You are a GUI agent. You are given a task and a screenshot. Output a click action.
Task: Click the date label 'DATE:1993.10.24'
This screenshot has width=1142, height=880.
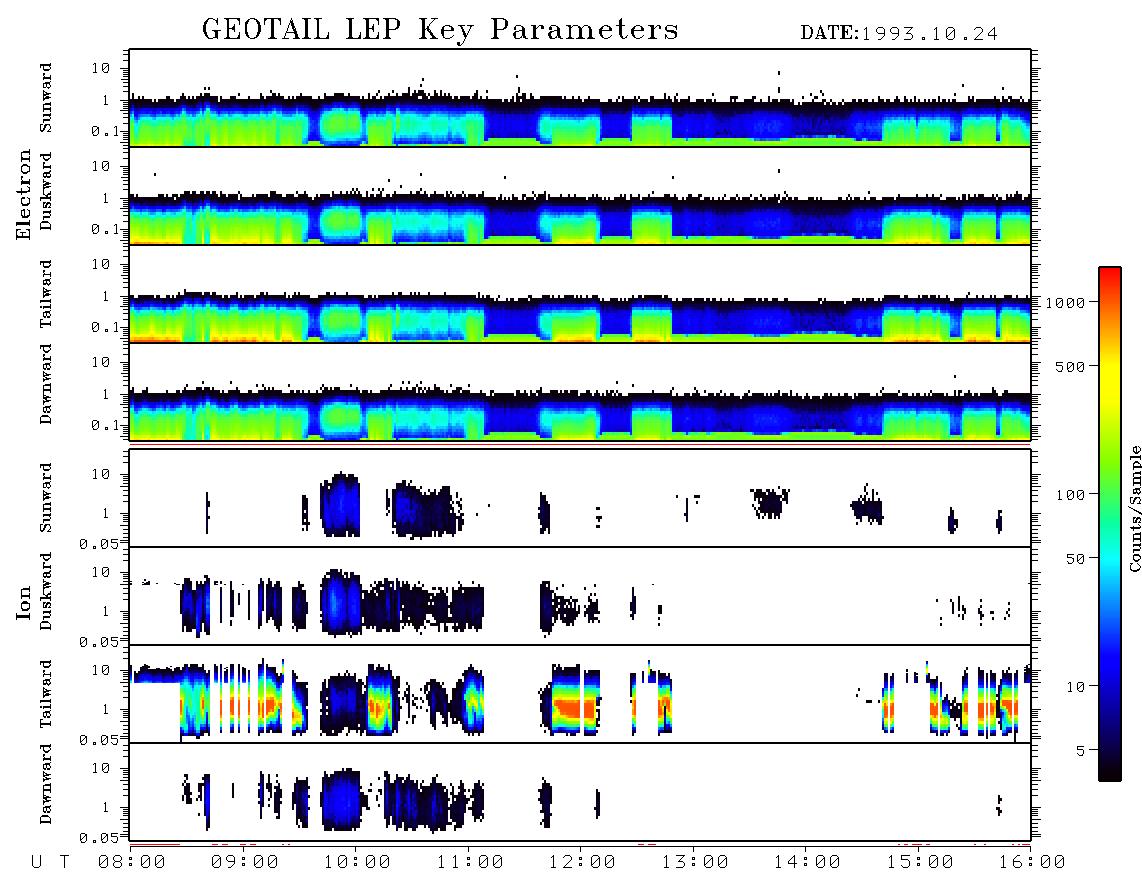click(x=899, y=34)
